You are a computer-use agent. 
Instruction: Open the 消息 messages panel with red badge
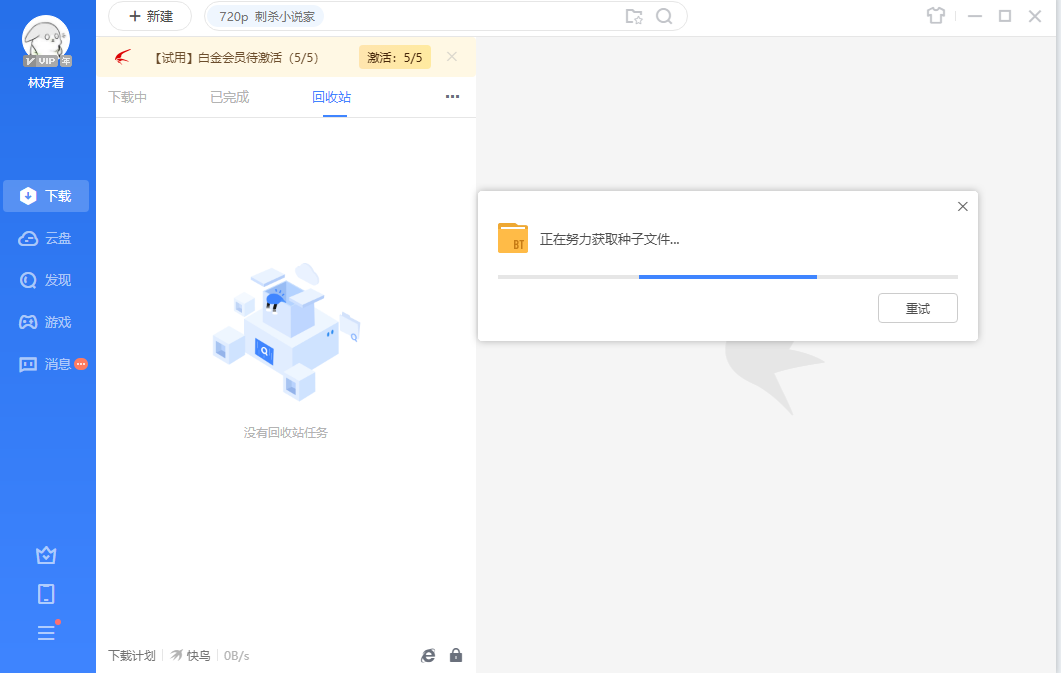tap(46, 363)
